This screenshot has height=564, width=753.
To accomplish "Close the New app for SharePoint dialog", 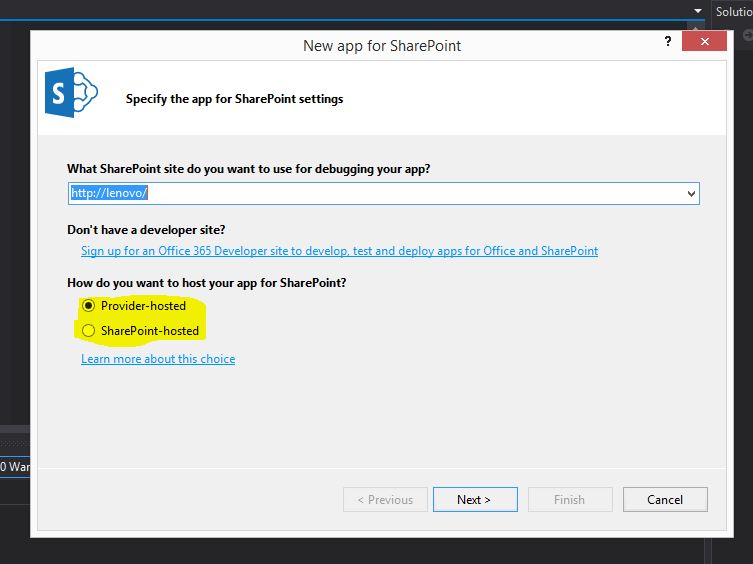I will pos(704,41).
